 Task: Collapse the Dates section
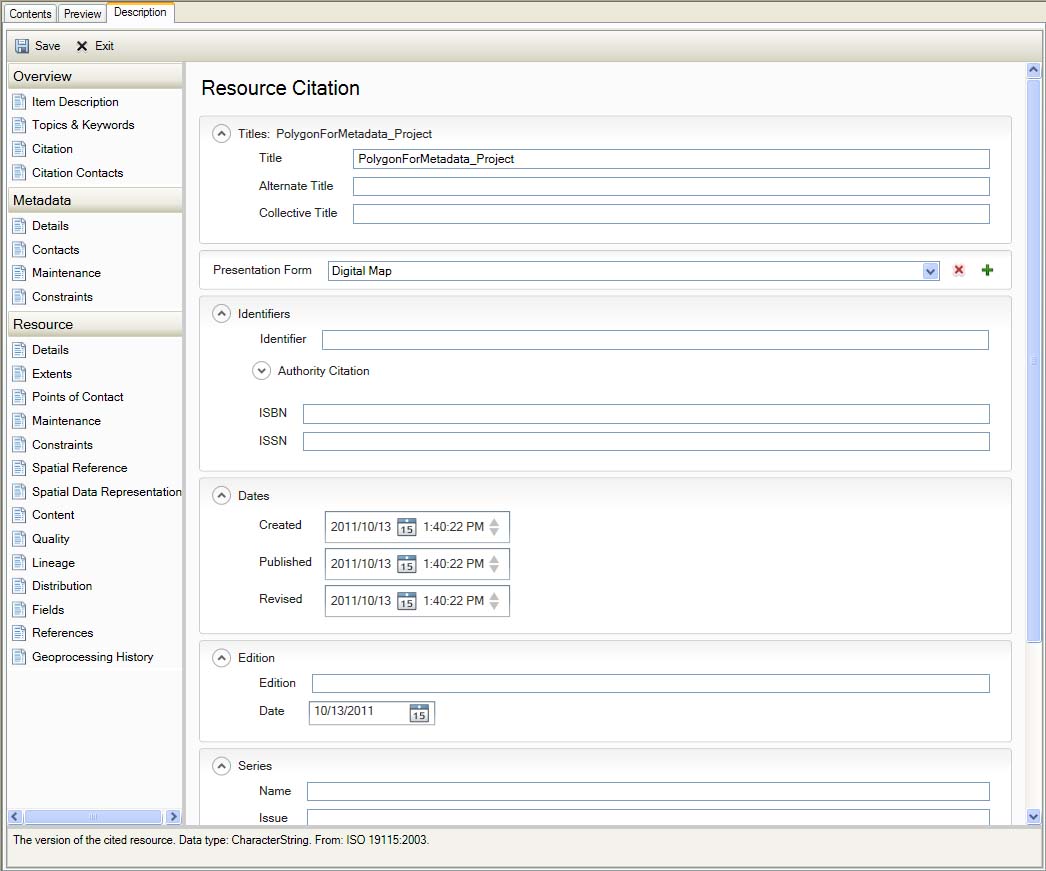[222, 496]
